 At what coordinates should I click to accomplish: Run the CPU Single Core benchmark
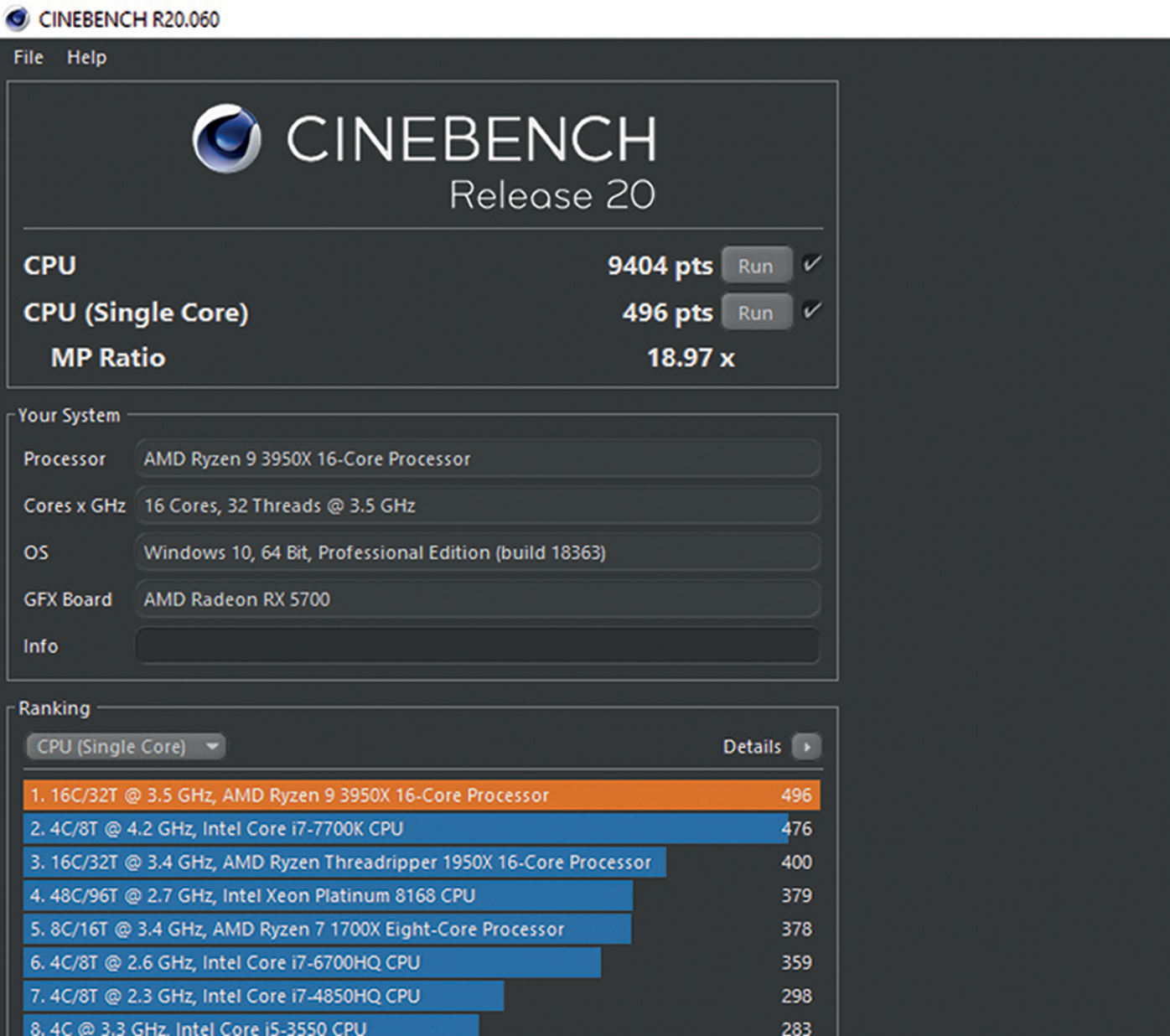(756, 313)
